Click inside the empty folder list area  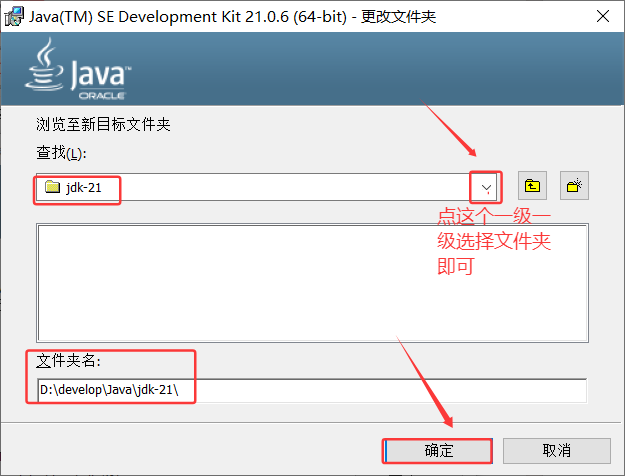312,283
